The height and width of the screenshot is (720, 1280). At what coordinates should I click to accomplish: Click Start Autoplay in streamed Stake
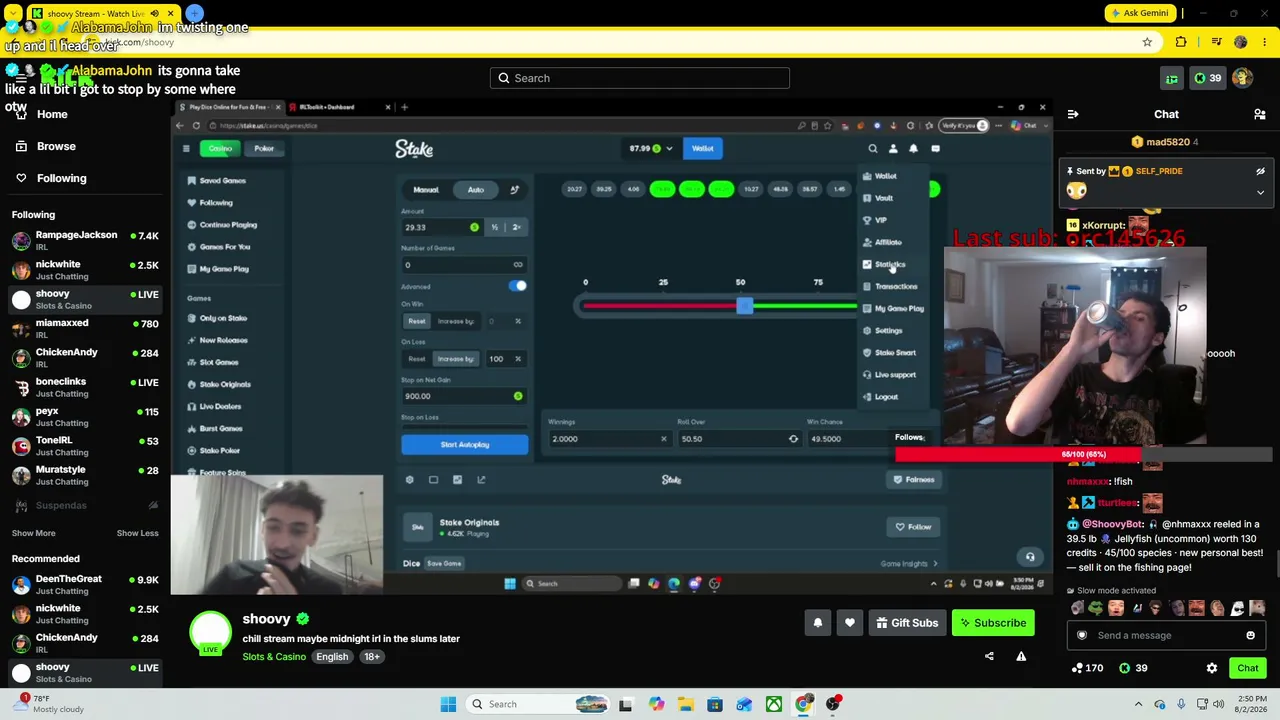click(x=465, y=444)
